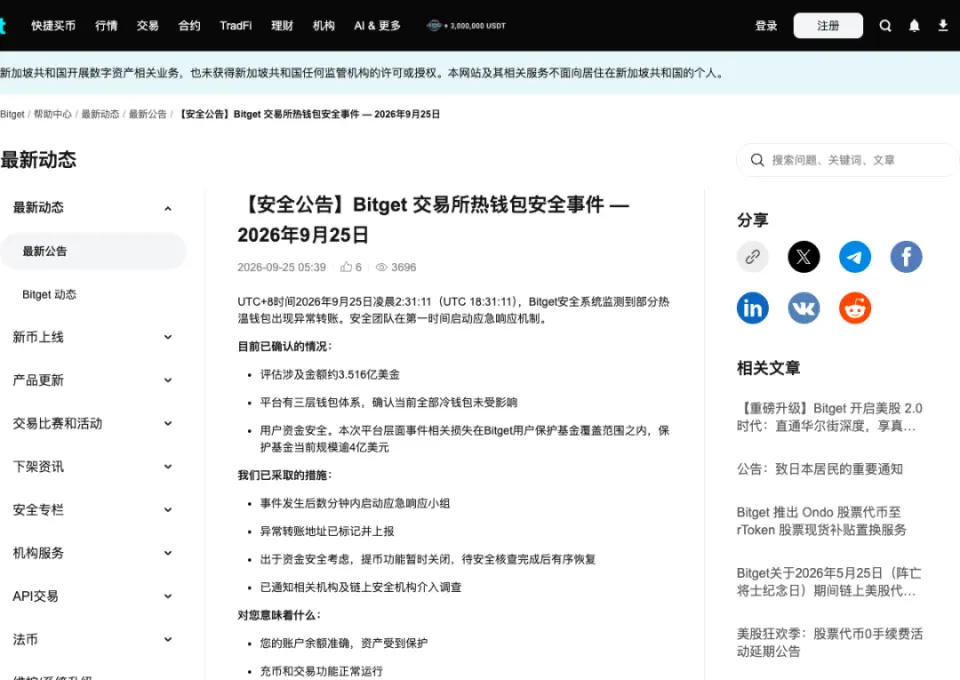Click the 3,000,000 USDT promo badge
This screenshot has height=680, width=960.
467,26
